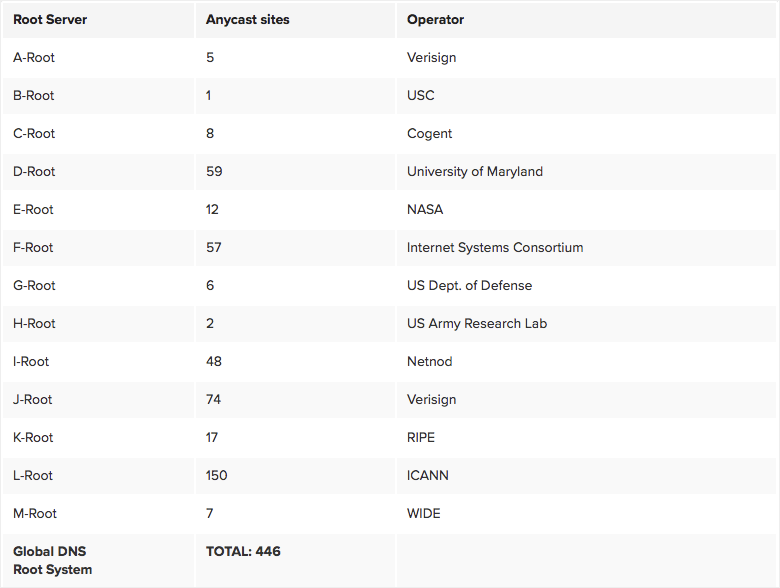Select the USC operator cell
This screenshot has height=588, width=780.
point(421,96)
